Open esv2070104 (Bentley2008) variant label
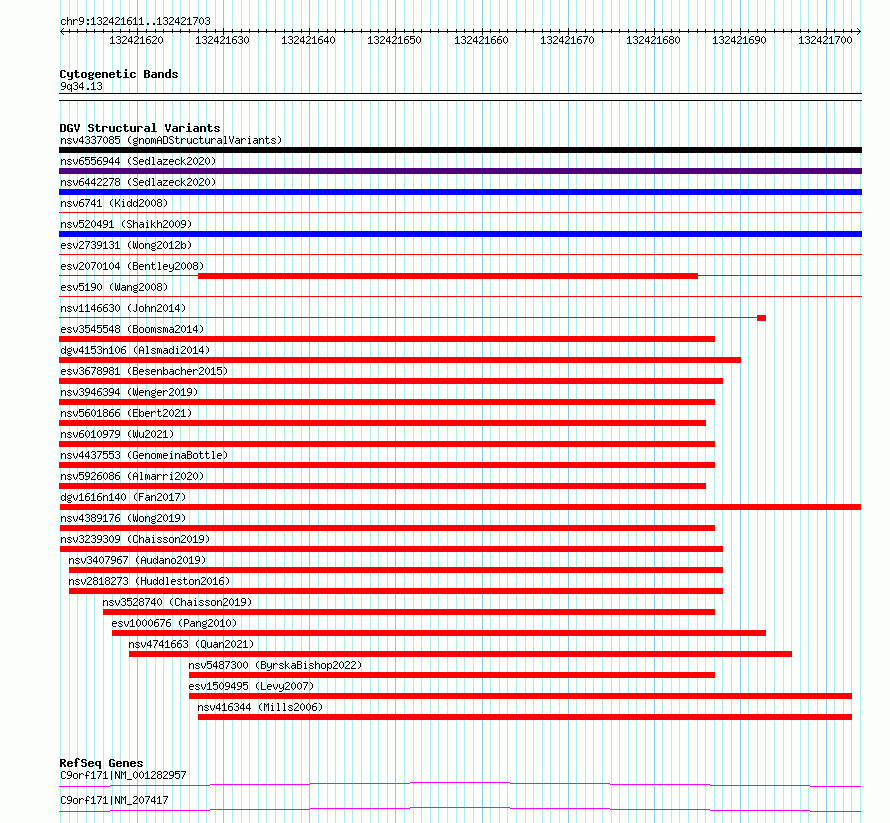This screenshot has width=890, height=823. 132,266
